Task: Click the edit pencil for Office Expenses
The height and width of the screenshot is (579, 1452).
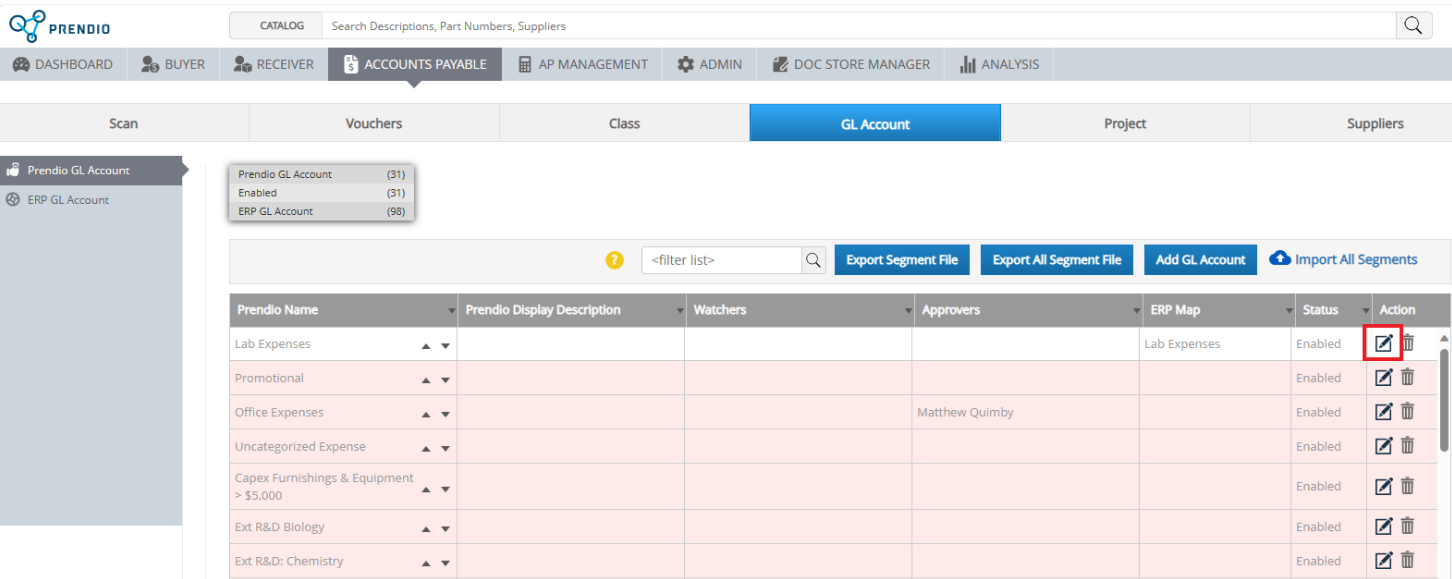Action: 1383,411
